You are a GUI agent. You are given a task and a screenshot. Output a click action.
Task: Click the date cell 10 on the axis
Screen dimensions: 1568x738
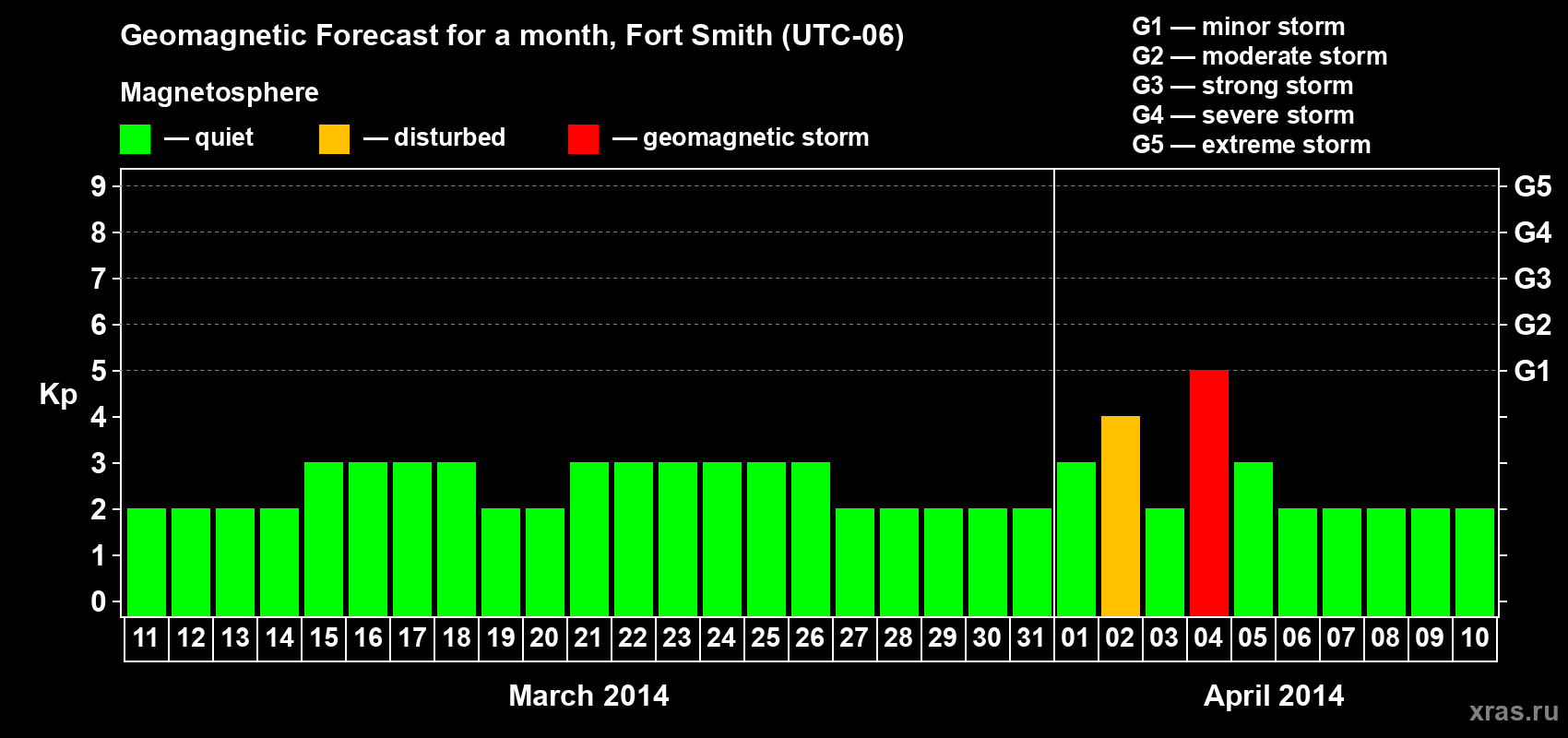pyautogui.click(x=1475, y=638)
